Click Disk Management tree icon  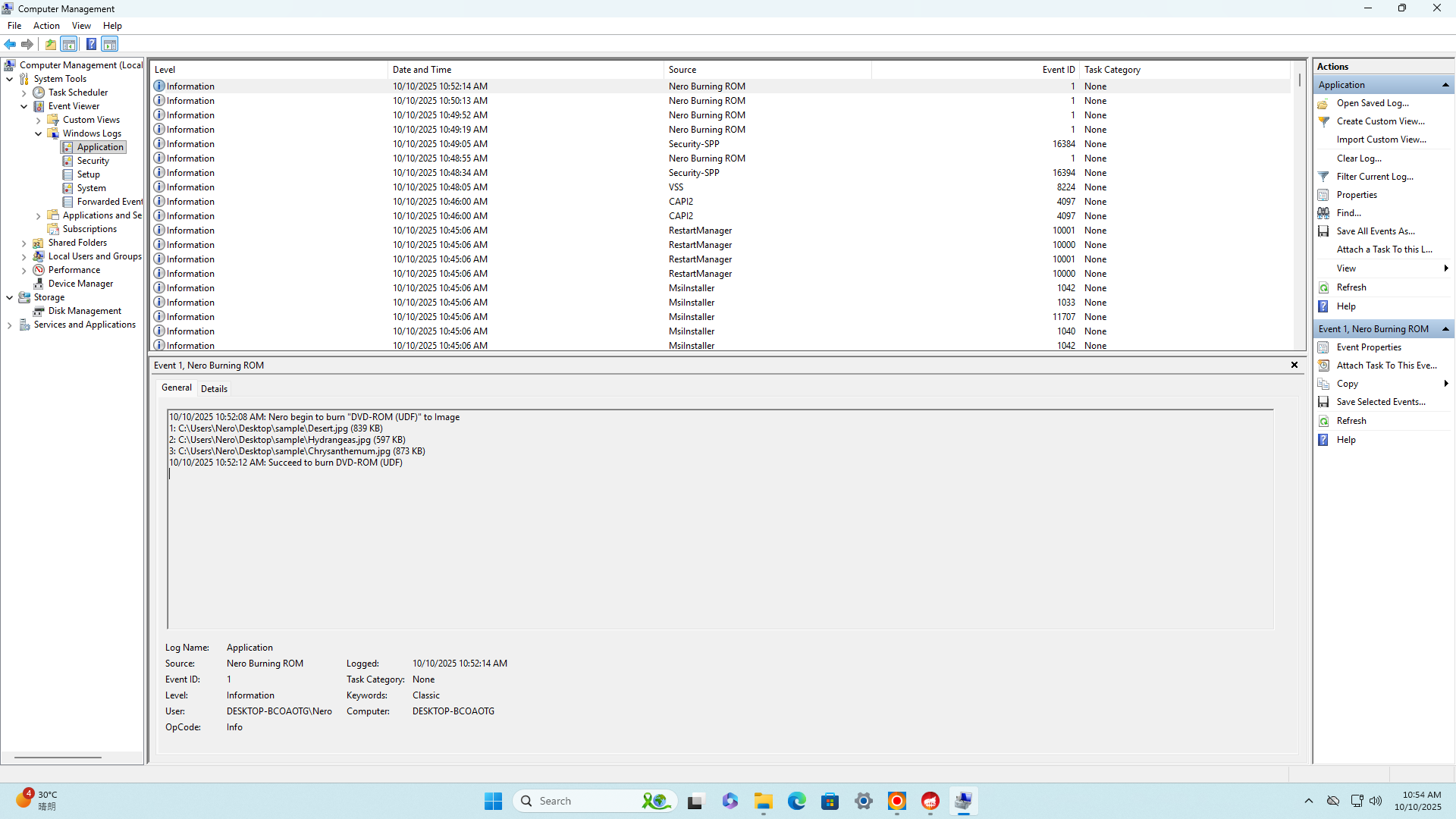click(x=39, y=311)
